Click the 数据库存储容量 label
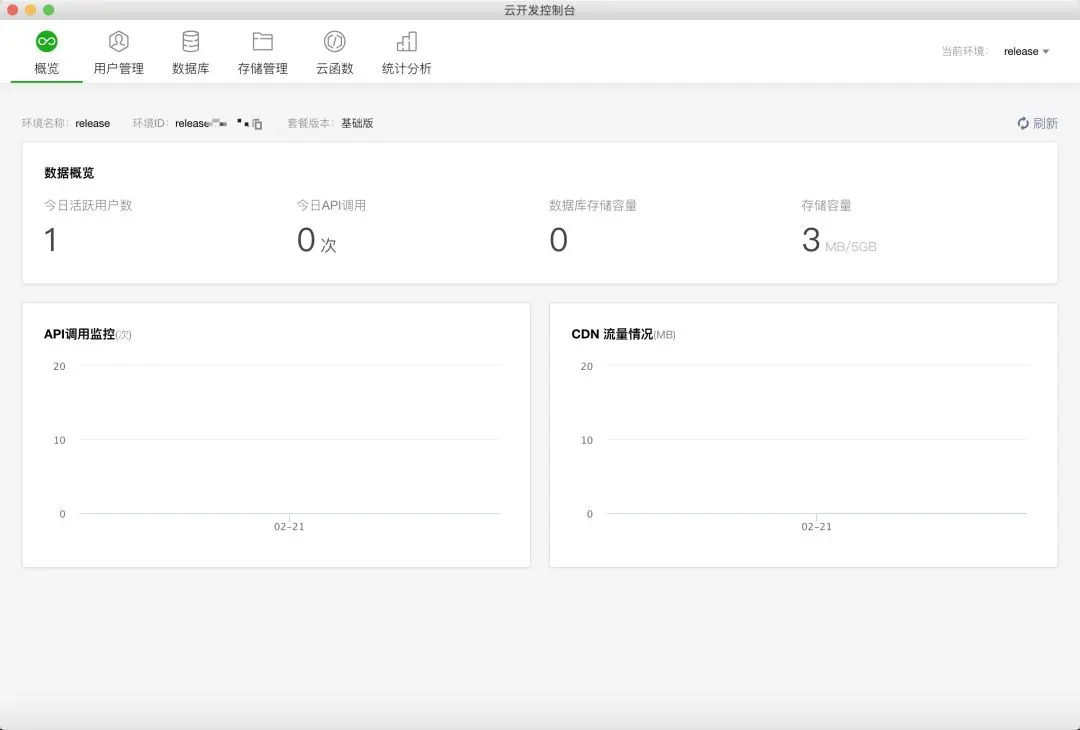The height and width of the screenshot is (730, 1080). click(x=593, y=205)
